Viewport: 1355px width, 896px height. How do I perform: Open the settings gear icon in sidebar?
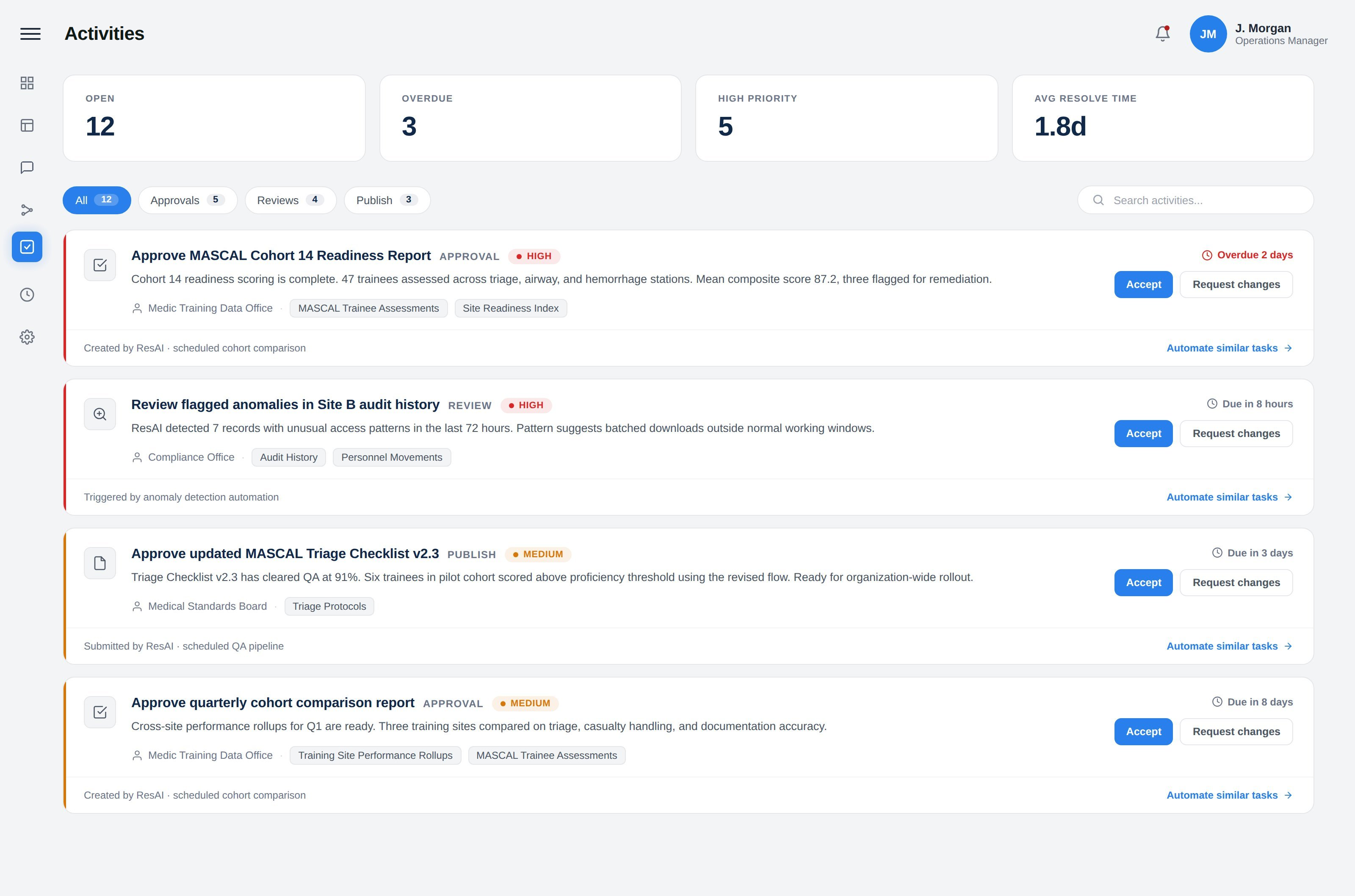(x=27, y=337)
